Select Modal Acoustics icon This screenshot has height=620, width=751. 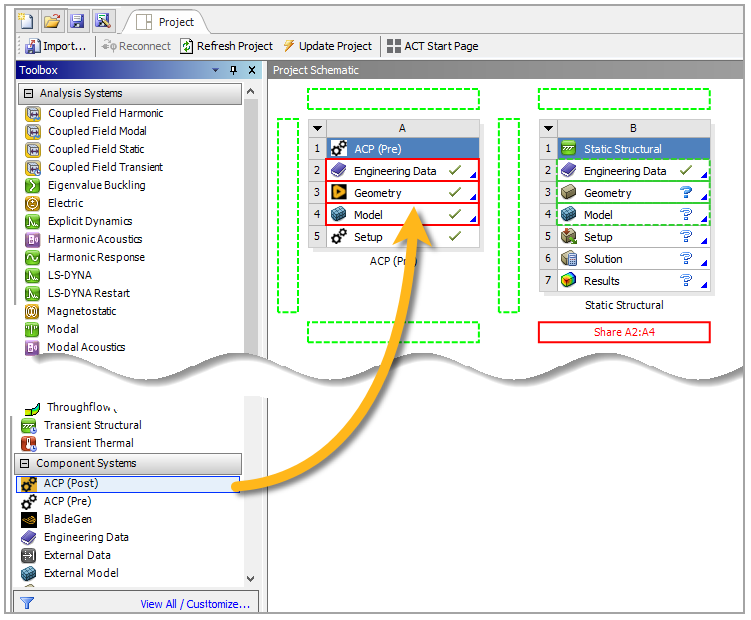[32, 347]
